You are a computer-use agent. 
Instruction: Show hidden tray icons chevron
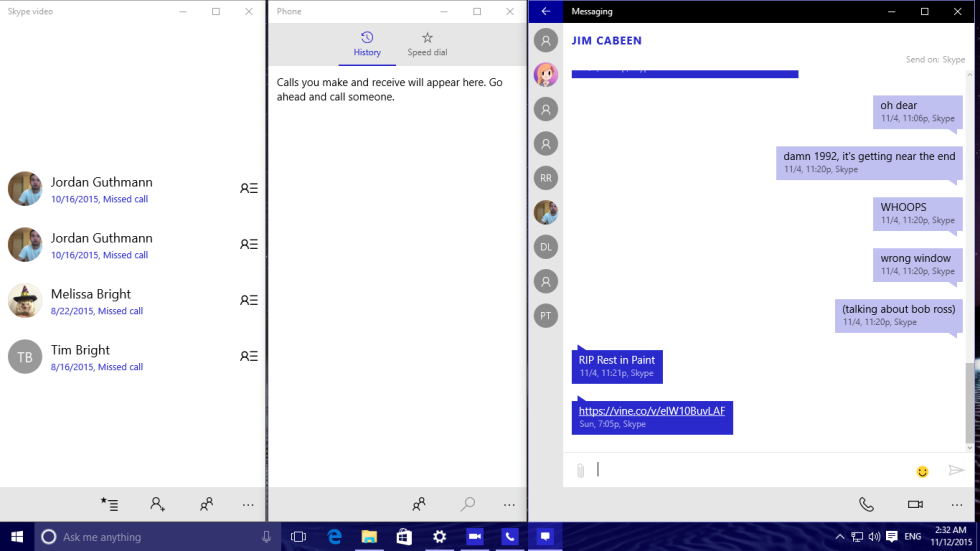[840, 537]
